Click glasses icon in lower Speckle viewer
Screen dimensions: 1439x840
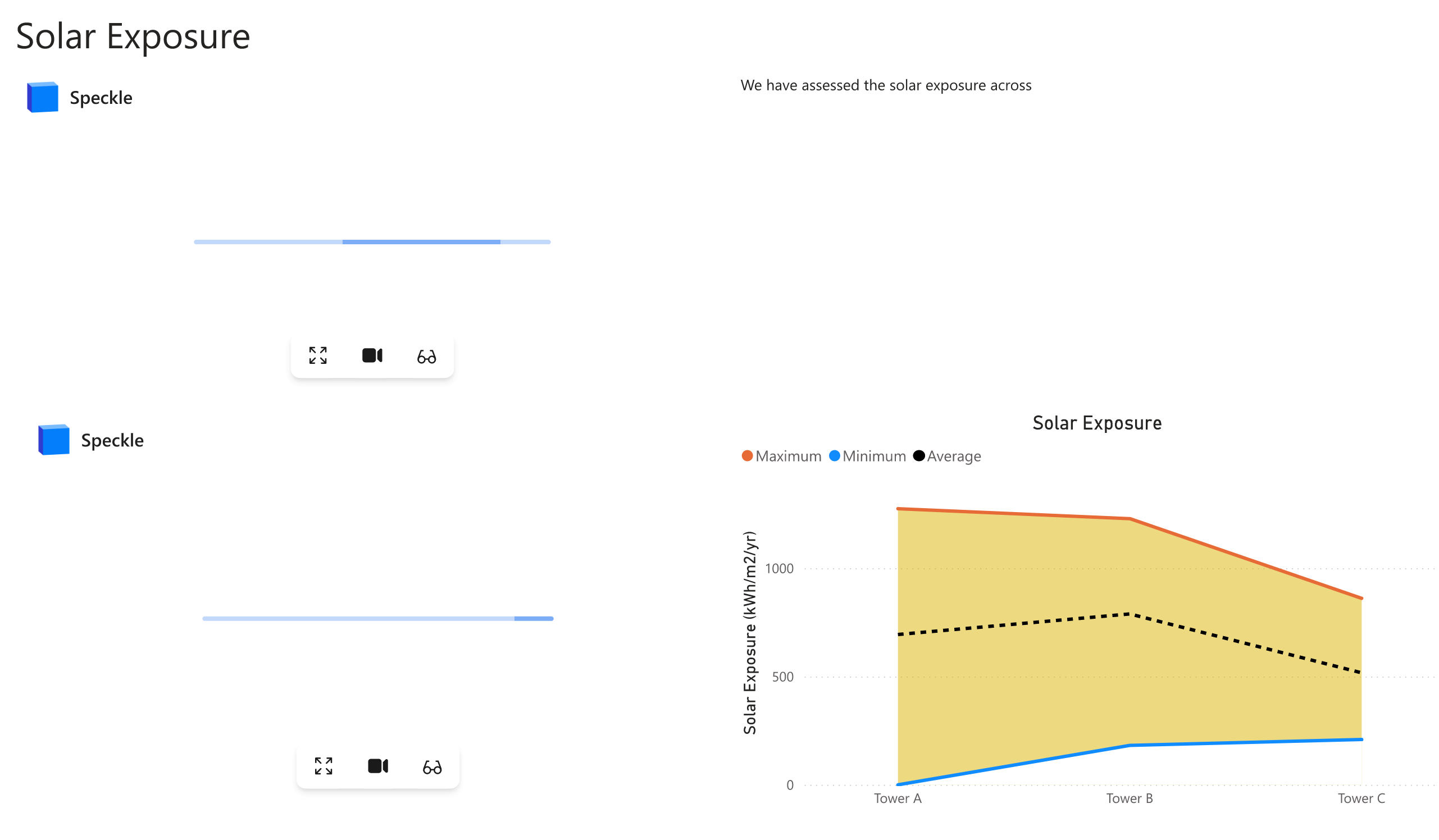click(432, 768)
